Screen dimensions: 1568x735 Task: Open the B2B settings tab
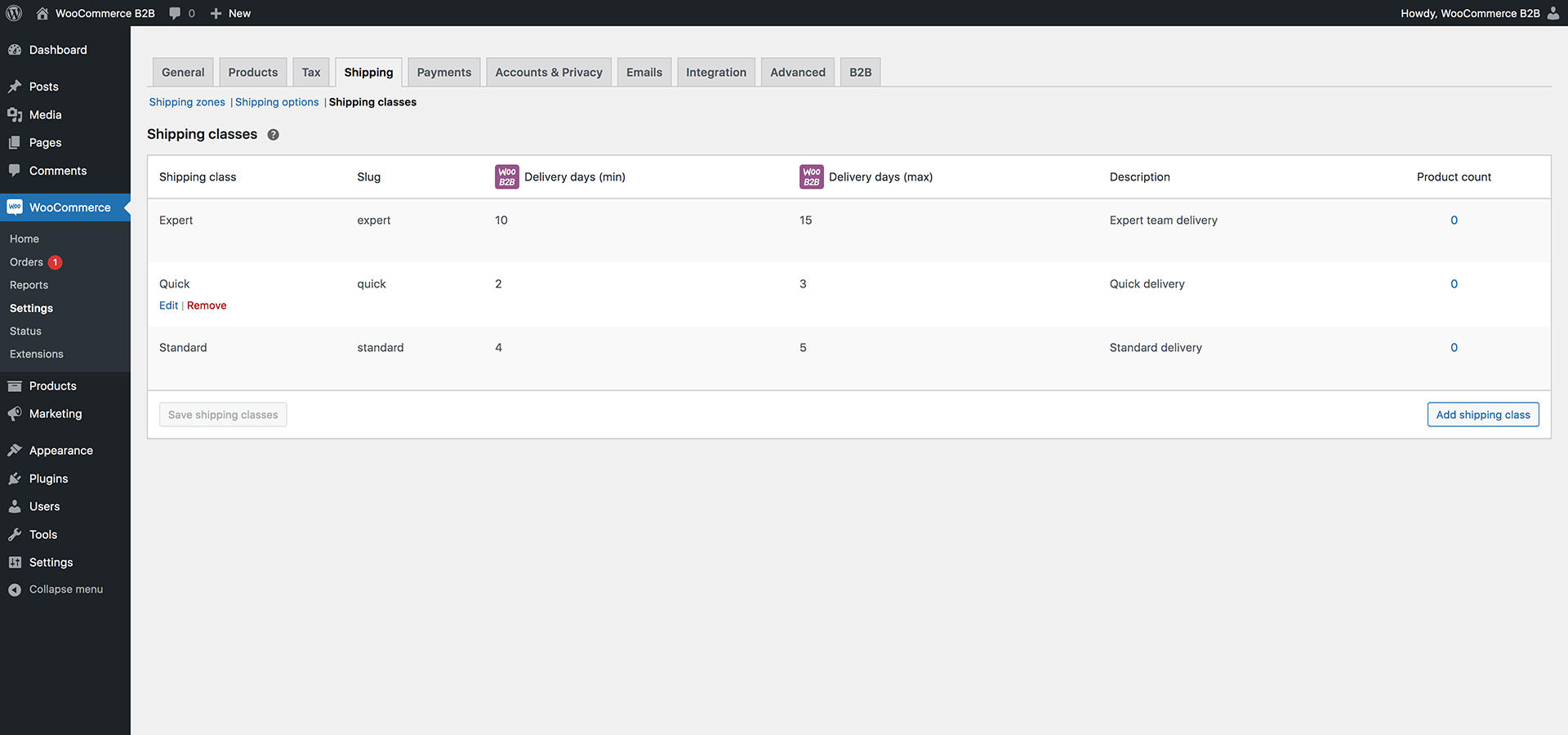tap(860, 73)
